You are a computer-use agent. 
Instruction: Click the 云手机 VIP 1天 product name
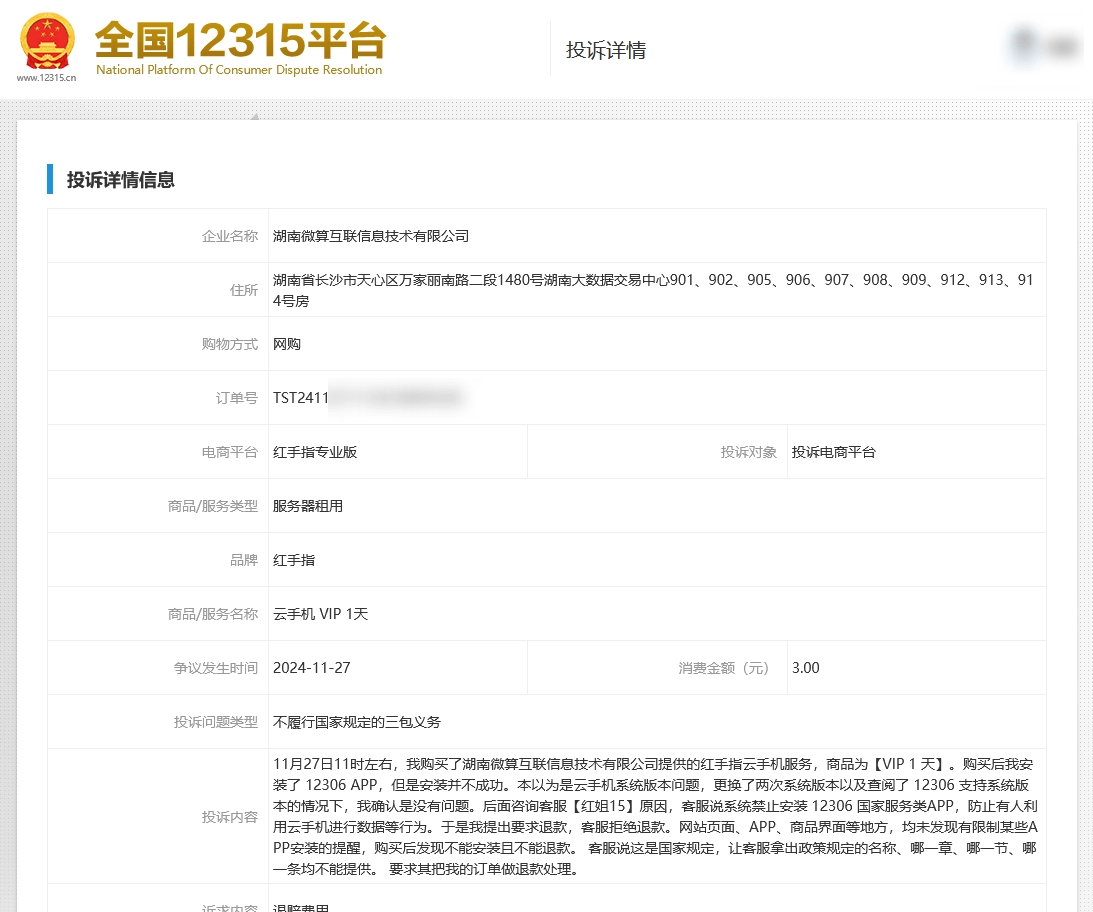pyautogui.click(x=320, y=614)
